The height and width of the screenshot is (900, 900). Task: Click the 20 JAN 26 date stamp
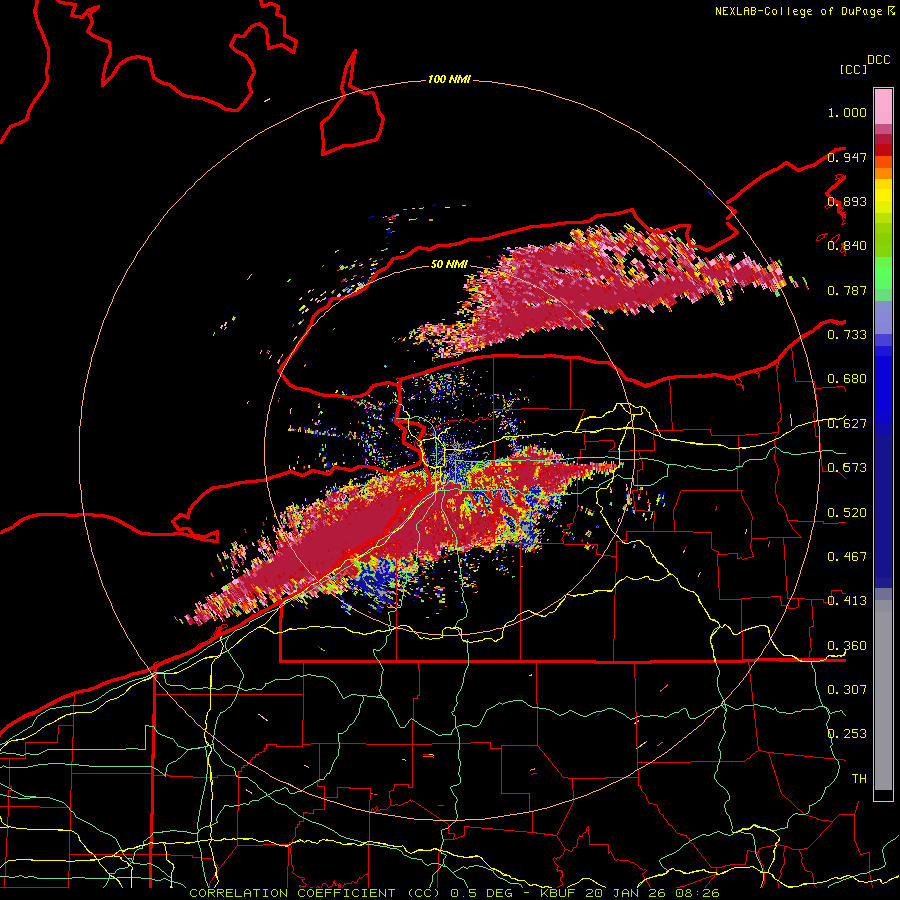tap(627, 893)
